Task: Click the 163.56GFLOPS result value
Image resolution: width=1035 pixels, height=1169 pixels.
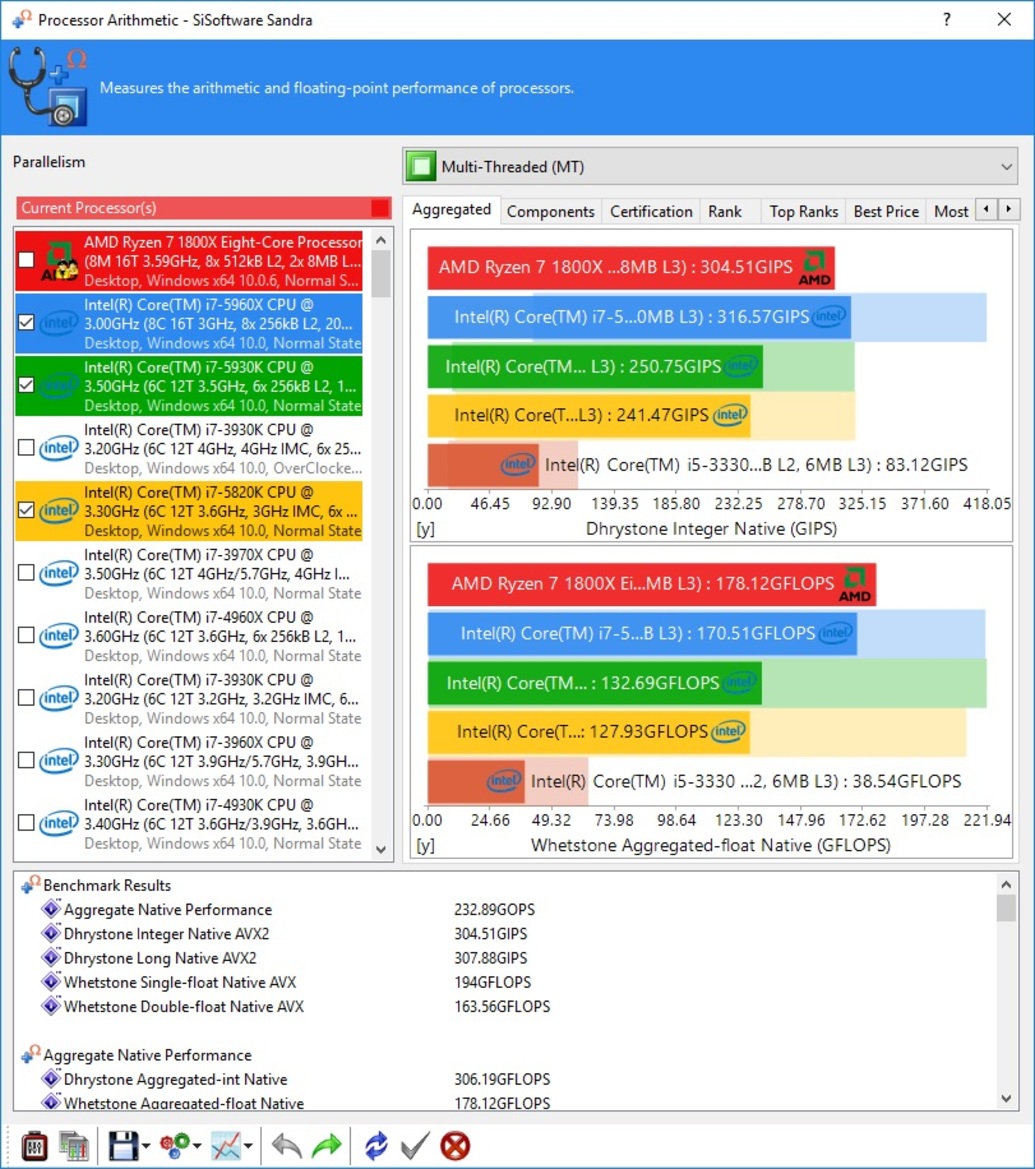Action: [x=502, y=1006]
